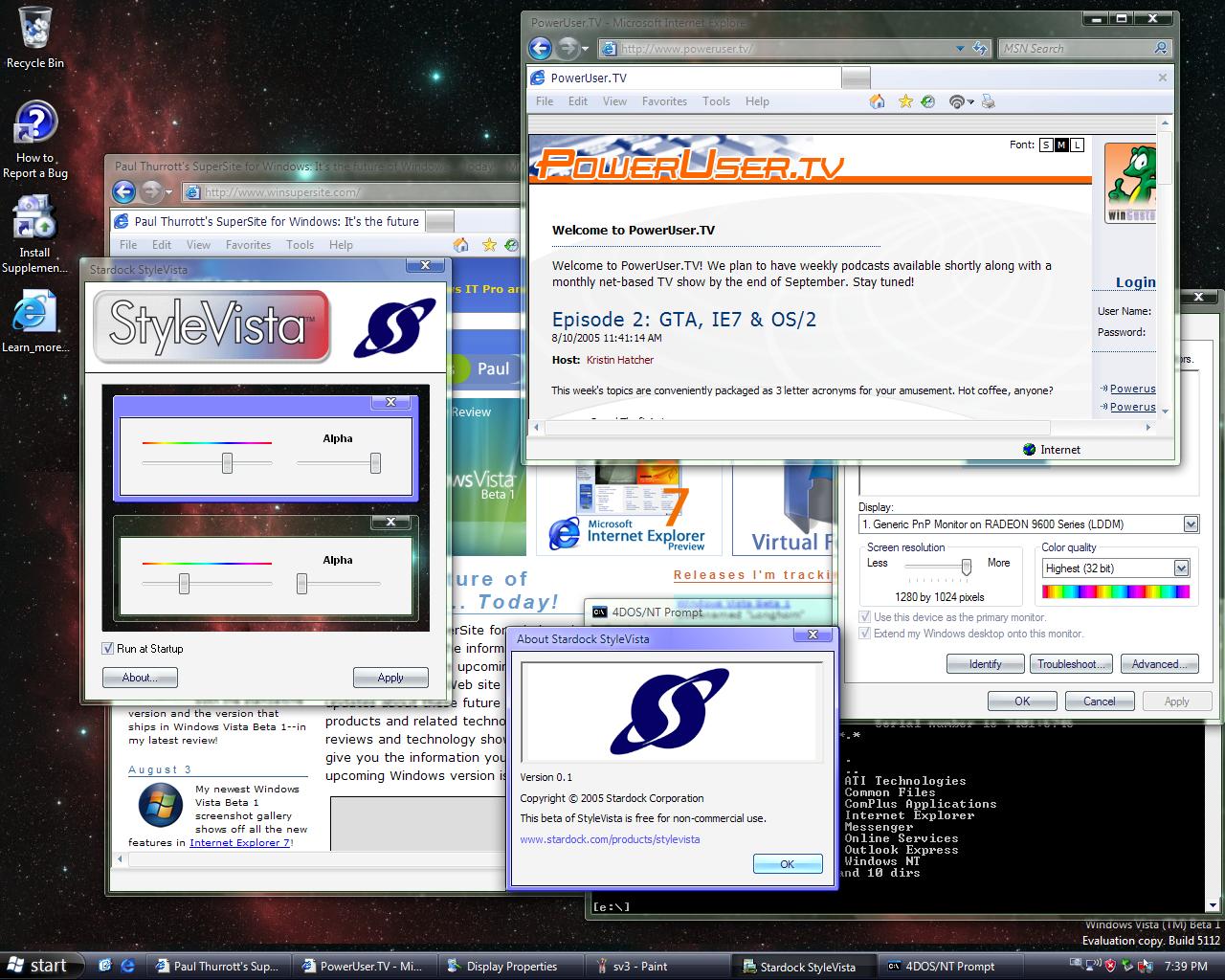Click Episode 2: GTA, IE7 & OS/2 heading

684,320
